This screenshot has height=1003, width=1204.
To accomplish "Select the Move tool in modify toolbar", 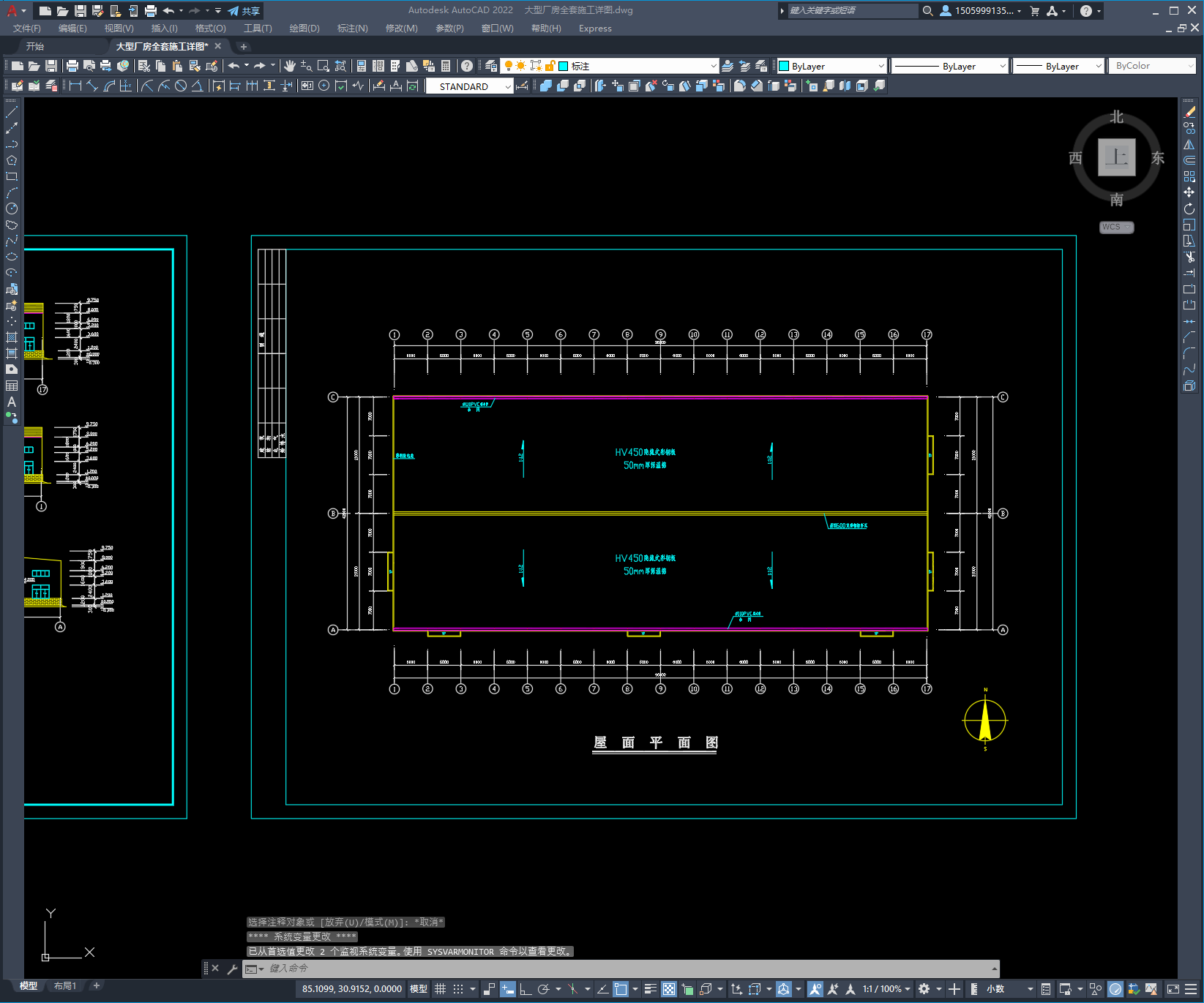I will 1189,192.
